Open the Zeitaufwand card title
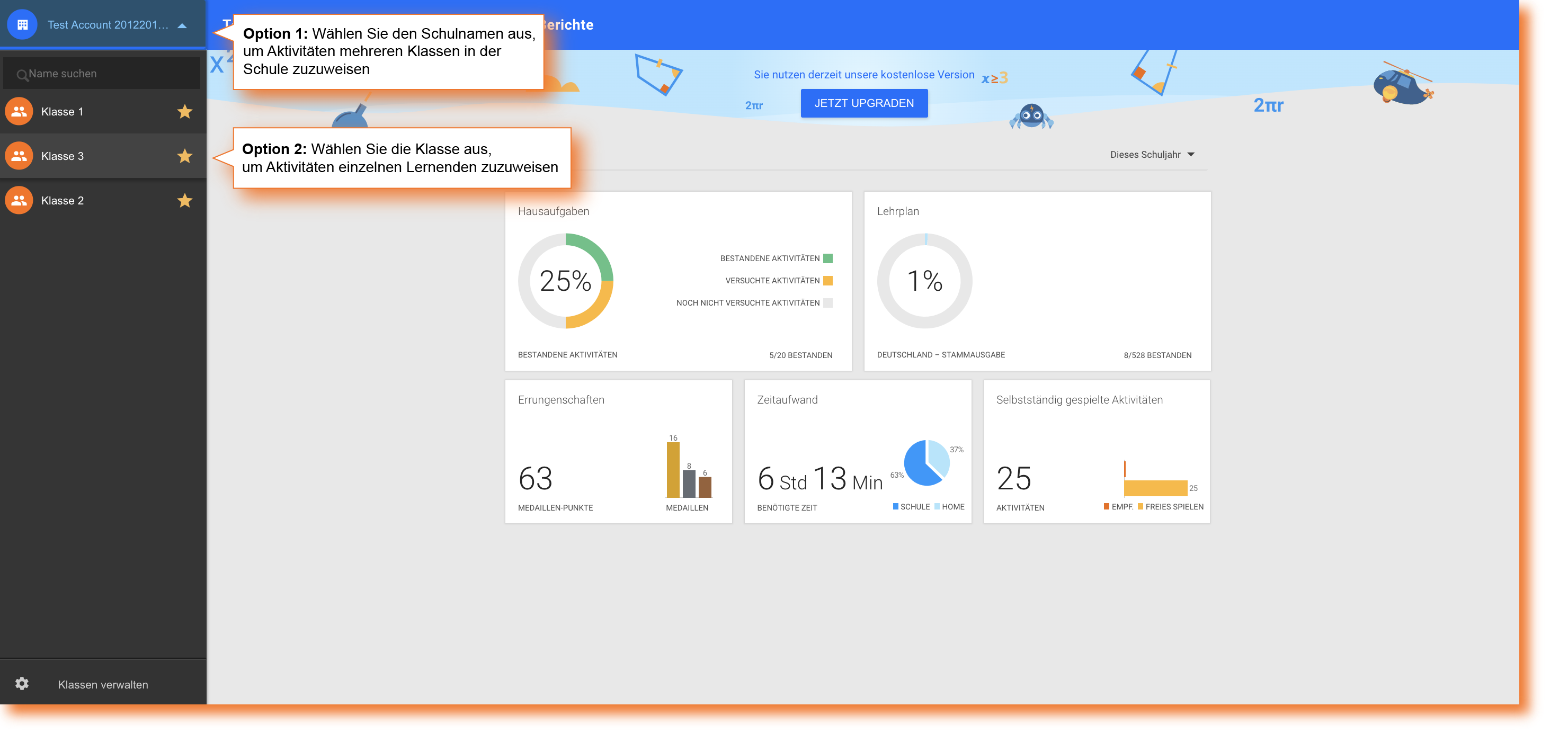1568x751 pixels. click(787, 400)
